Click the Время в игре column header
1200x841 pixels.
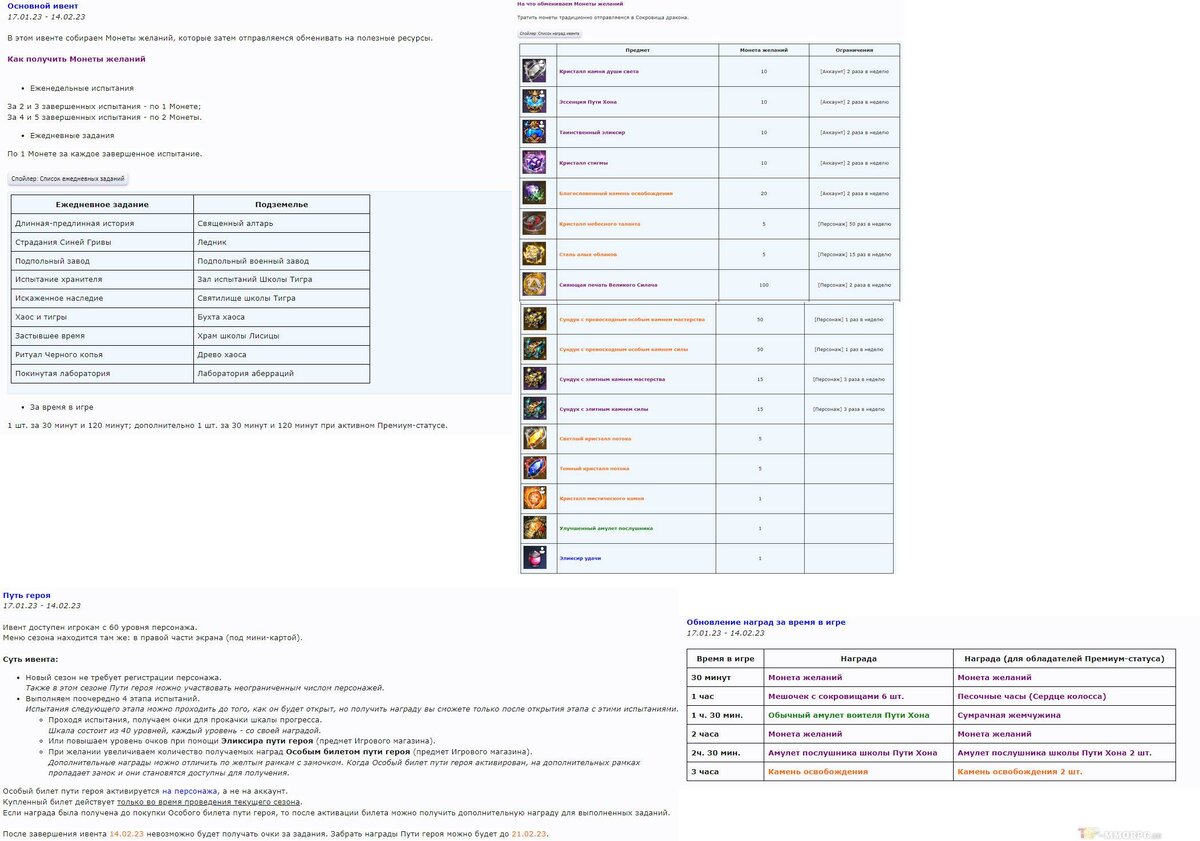(x=725, y=659)
